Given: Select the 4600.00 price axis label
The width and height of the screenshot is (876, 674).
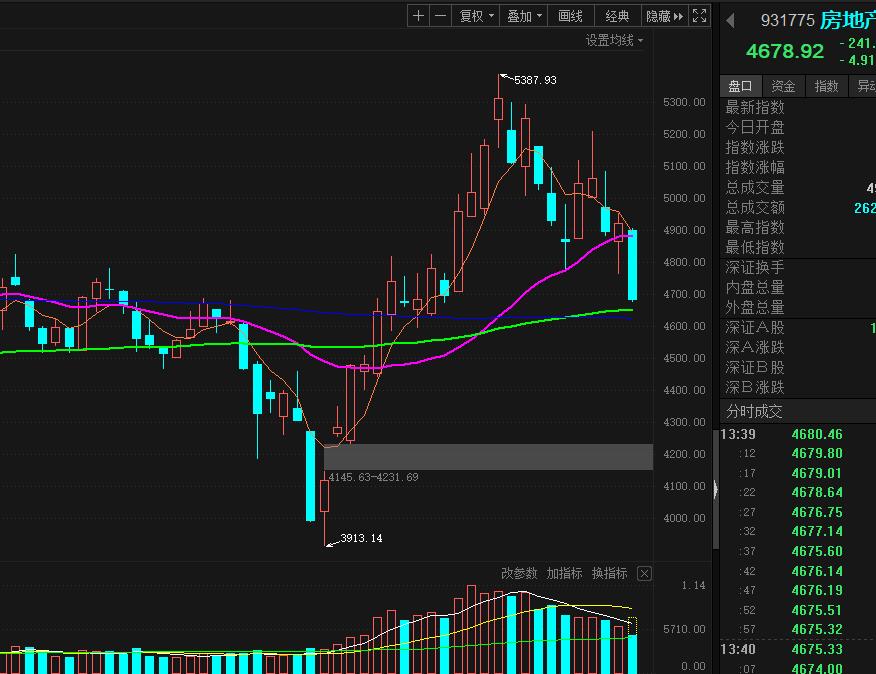Looking at the screenshot, I should point(684,326).
